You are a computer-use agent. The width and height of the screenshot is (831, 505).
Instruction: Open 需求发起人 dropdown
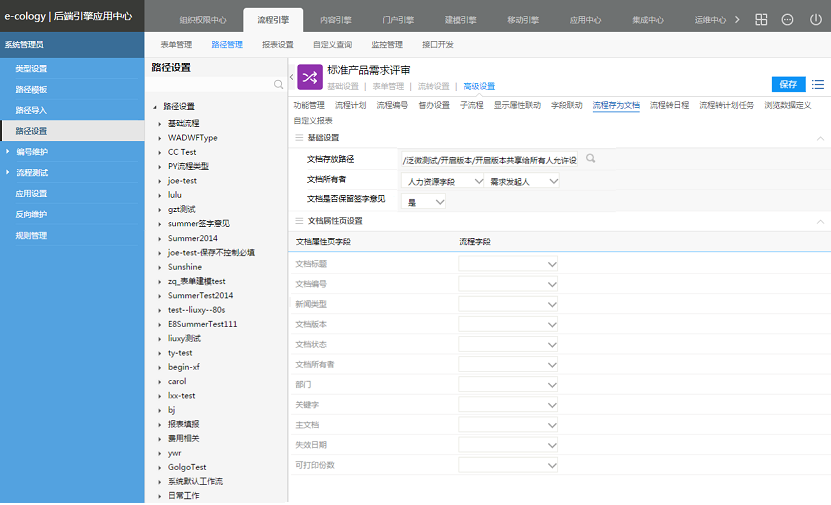tap(522, 181)
